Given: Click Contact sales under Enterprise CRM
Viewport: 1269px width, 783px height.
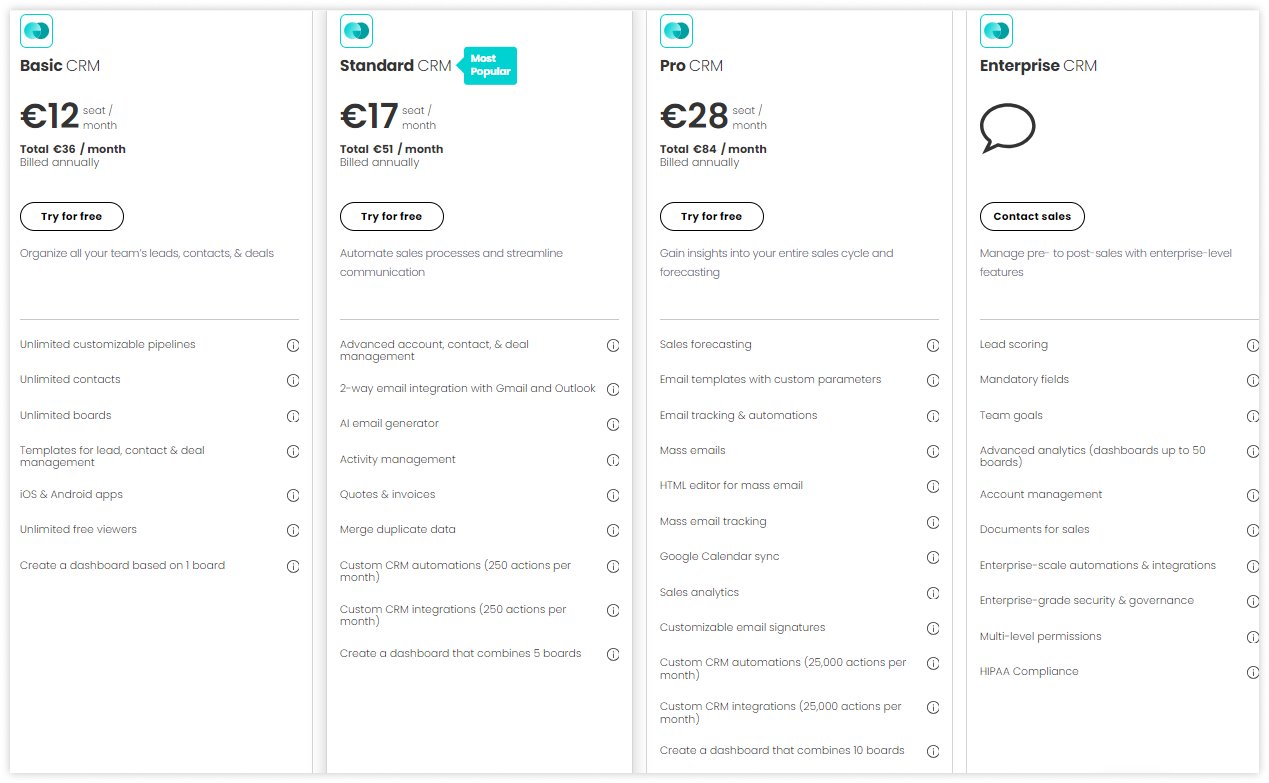Looking at the screenshot, I should [x=1032, y=216].
